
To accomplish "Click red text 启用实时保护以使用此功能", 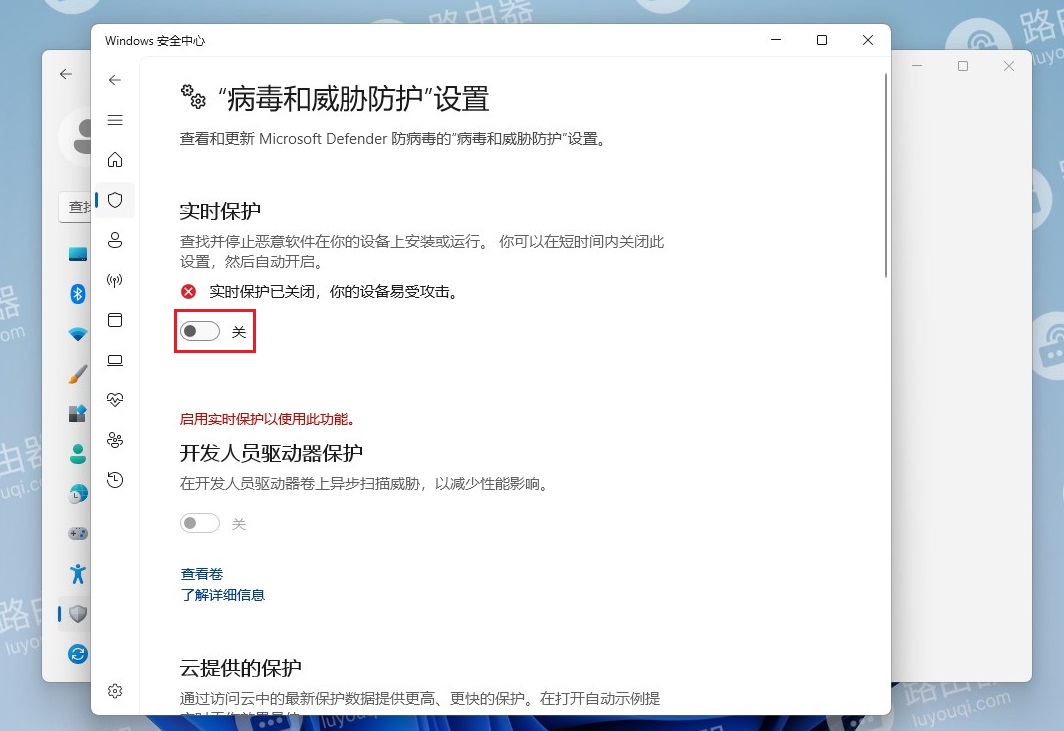I will point(267,419).
